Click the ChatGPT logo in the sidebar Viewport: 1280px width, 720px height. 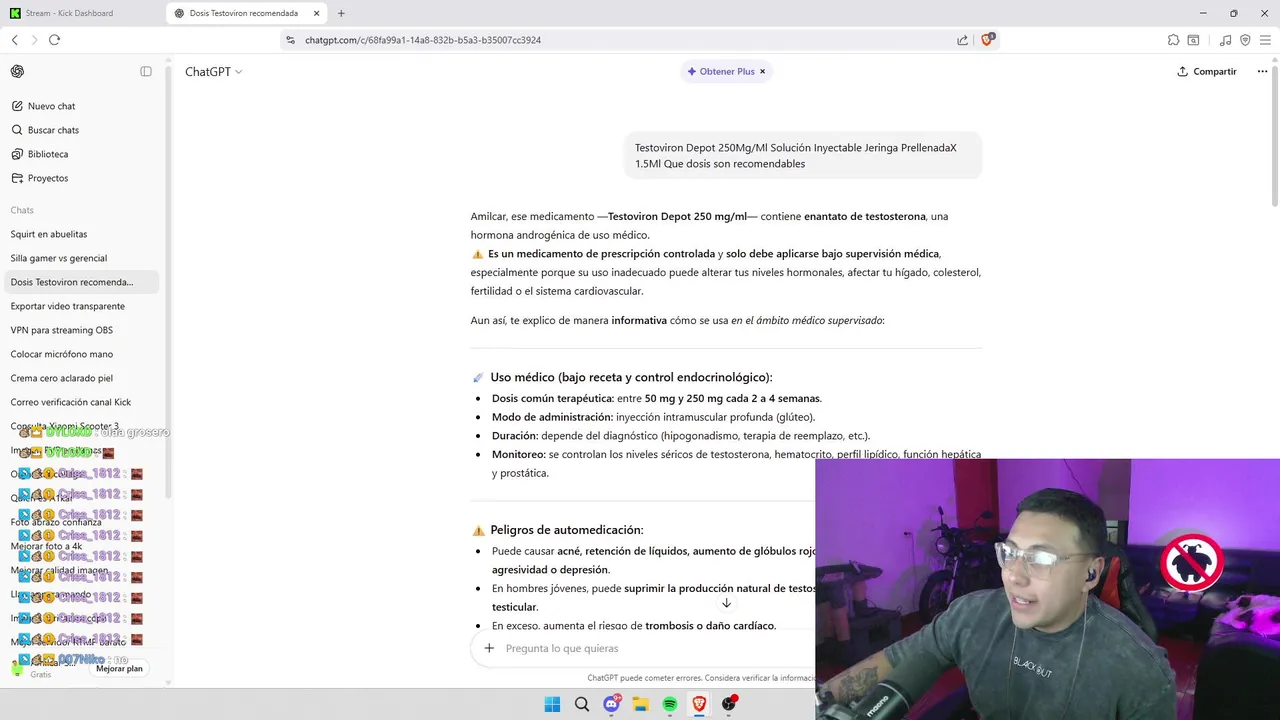click(x=17, y=71)
